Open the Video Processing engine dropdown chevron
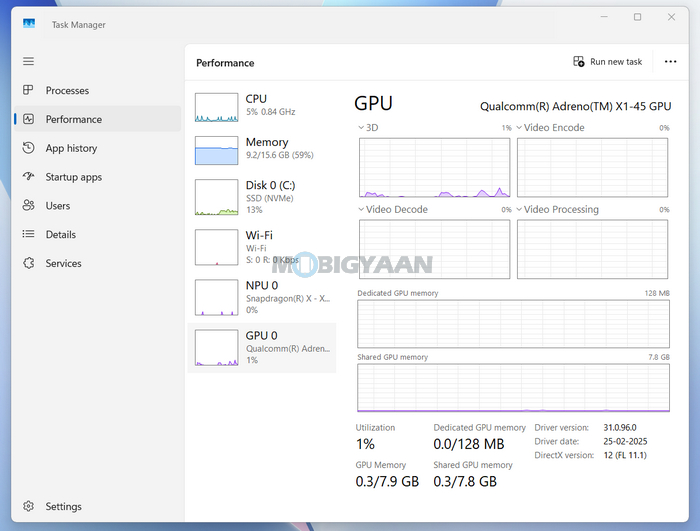 point(519,209)
